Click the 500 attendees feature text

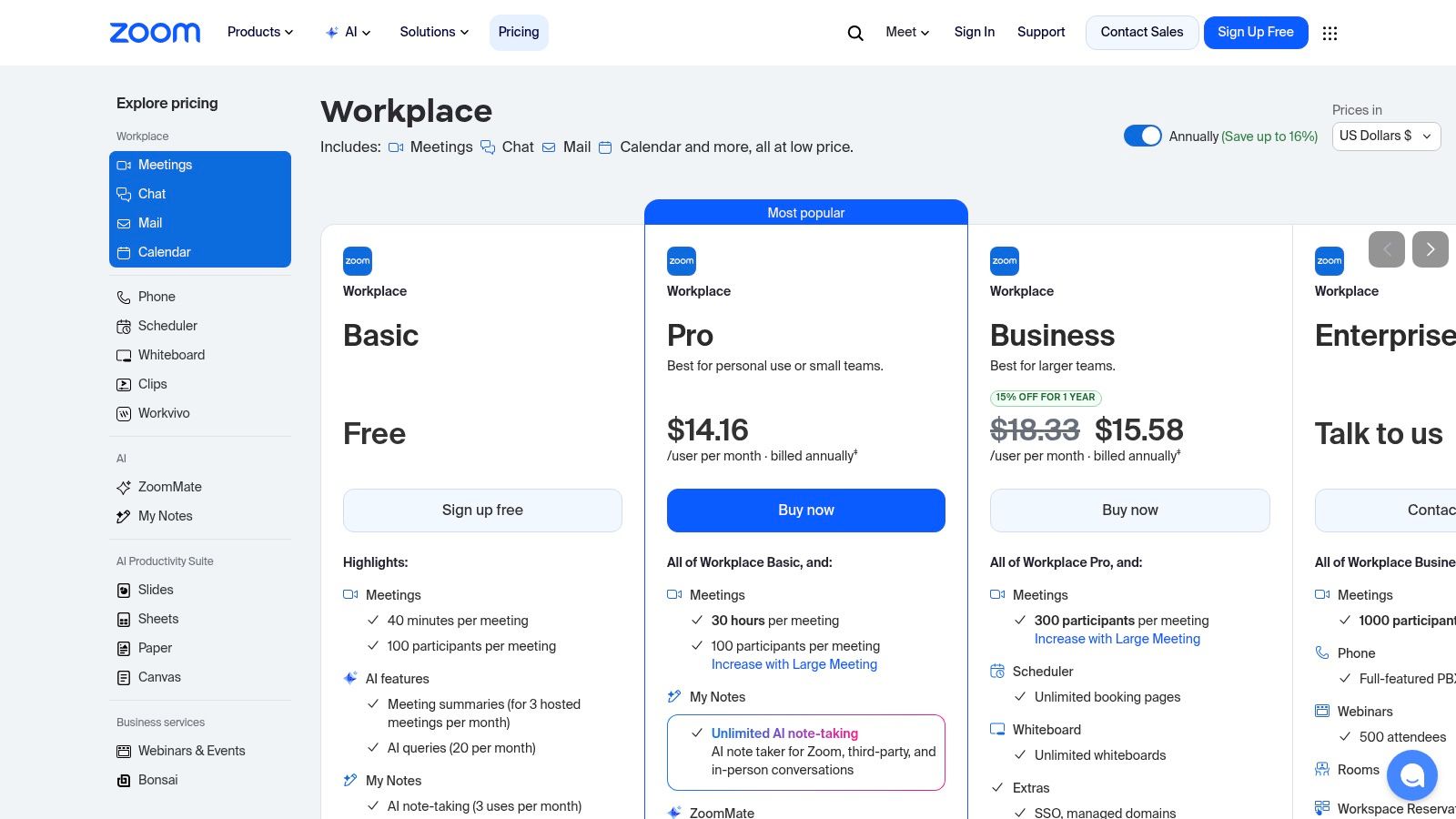1402,737
